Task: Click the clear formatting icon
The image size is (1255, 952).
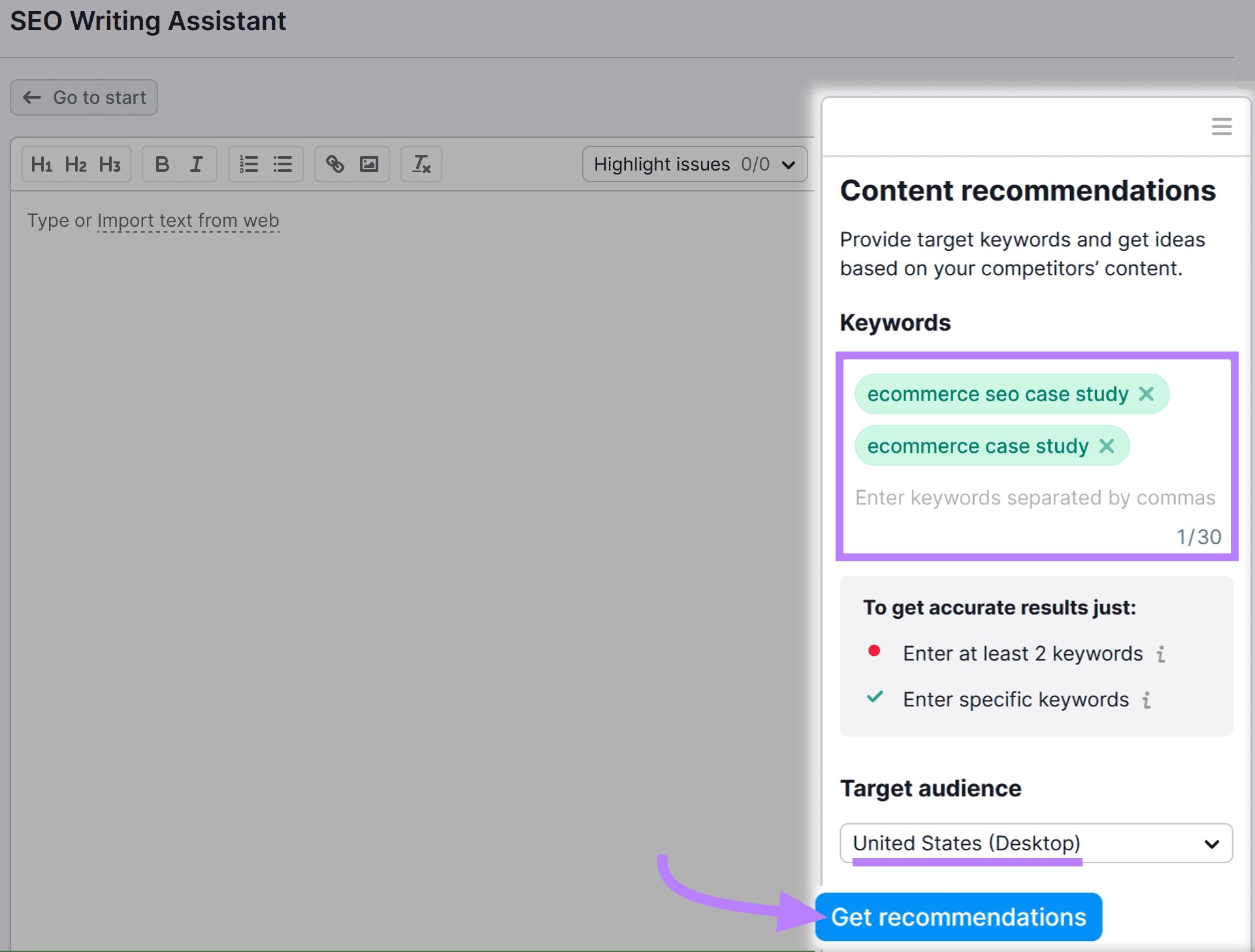Action: [x=420, y=163]
